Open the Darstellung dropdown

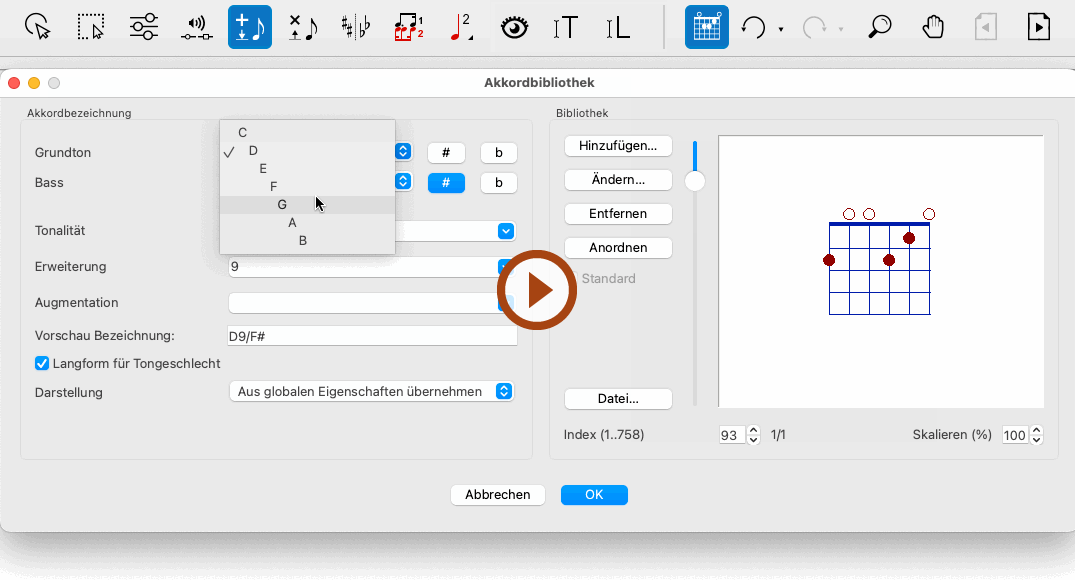click(371, 392)
